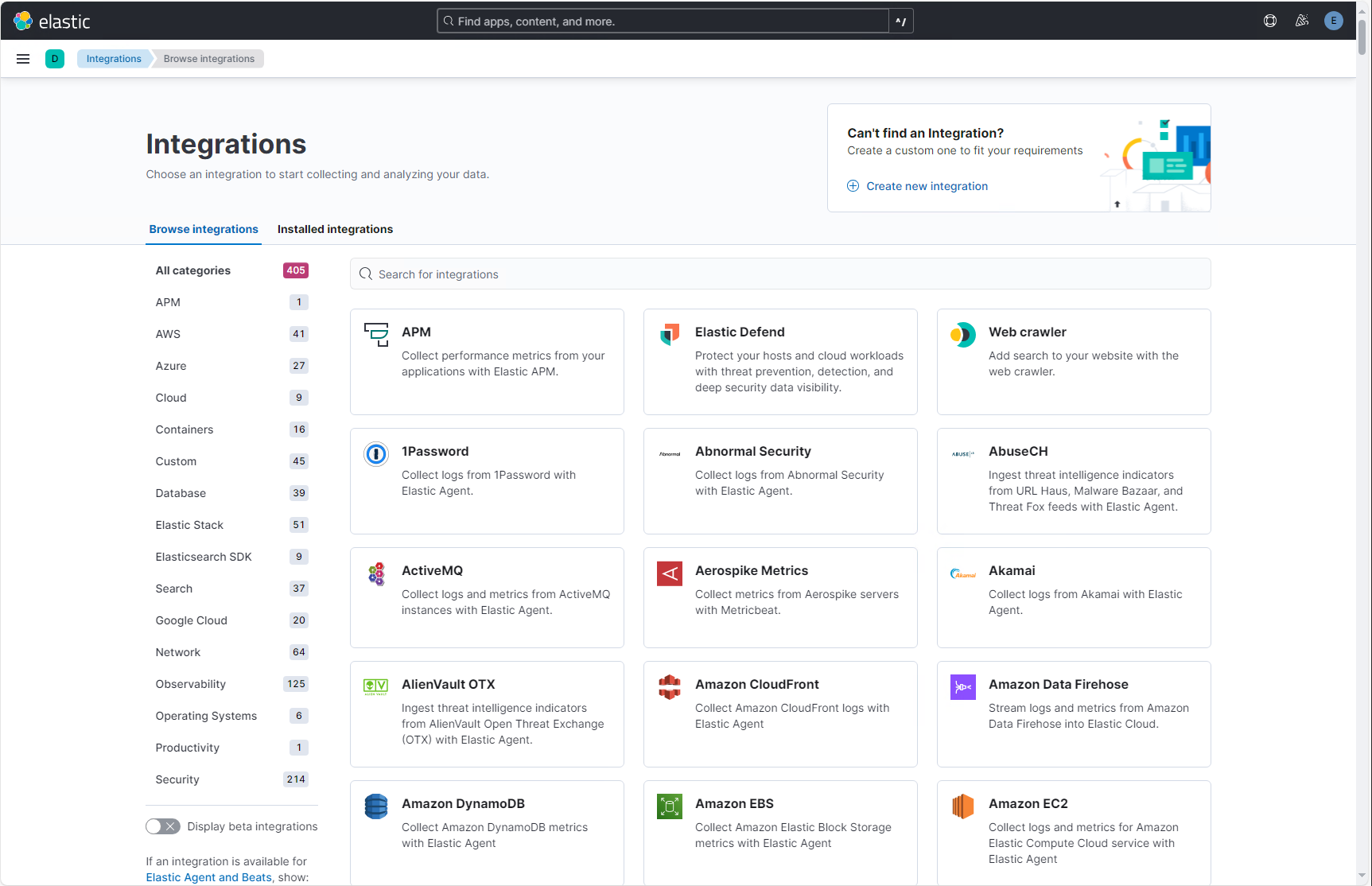This screenshot has width=1372, height=886.
Task: Click the AlienVault OTX logo
Action: pyautogui.click(x=376, y=686)
